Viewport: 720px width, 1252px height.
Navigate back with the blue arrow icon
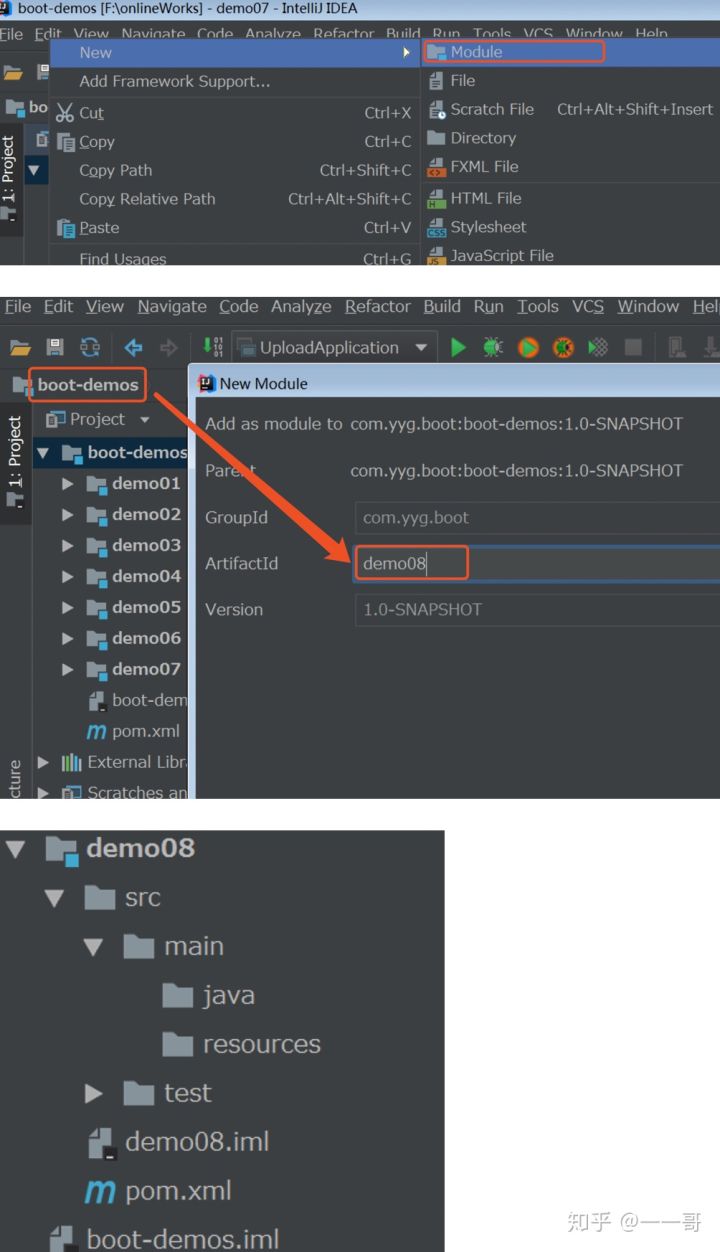click(x=133, y=347)
